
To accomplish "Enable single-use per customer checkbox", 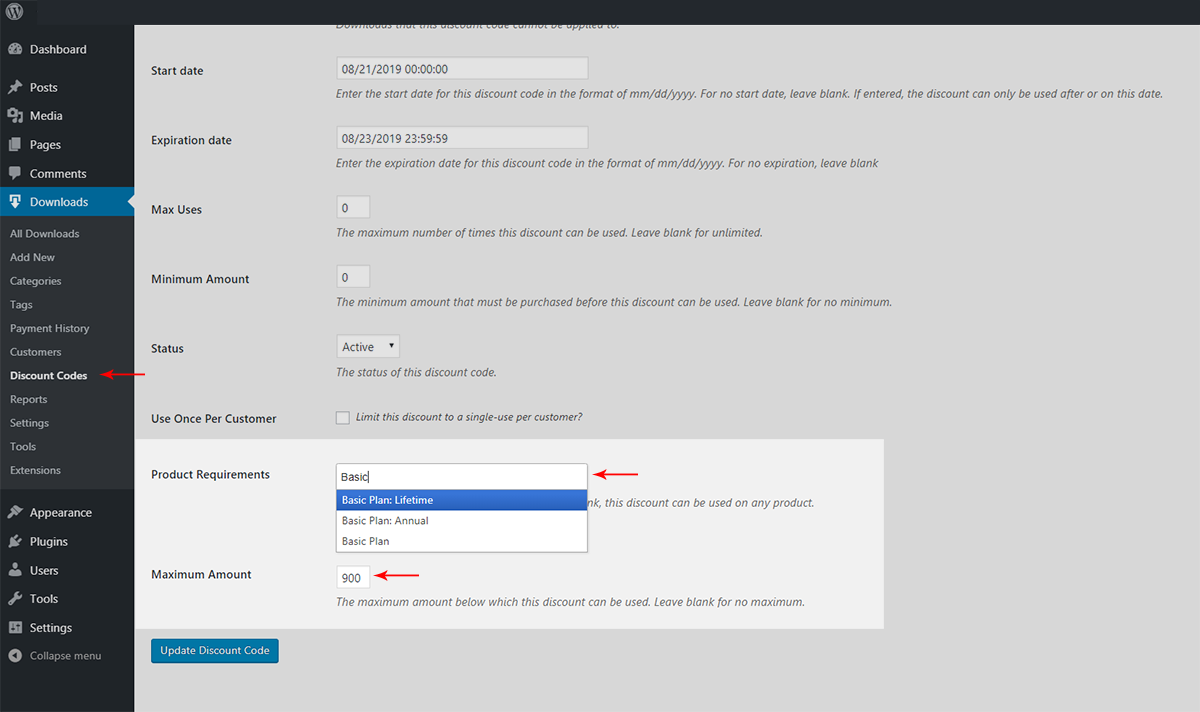I will click(343, 418).
